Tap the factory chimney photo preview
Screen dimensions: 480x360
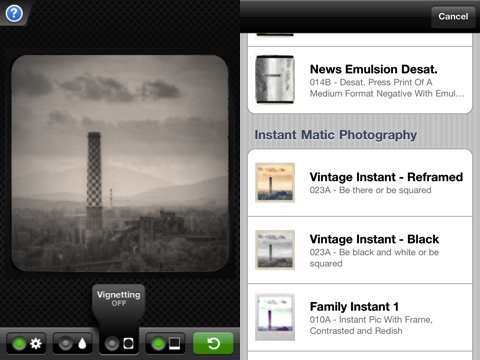[x=120, y=163]
